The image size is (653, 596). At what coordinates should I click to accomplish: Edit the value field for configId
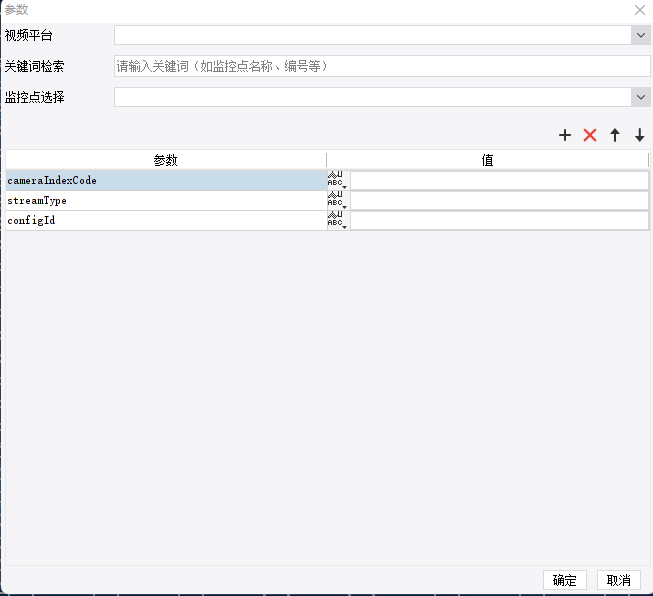point(499,220)
